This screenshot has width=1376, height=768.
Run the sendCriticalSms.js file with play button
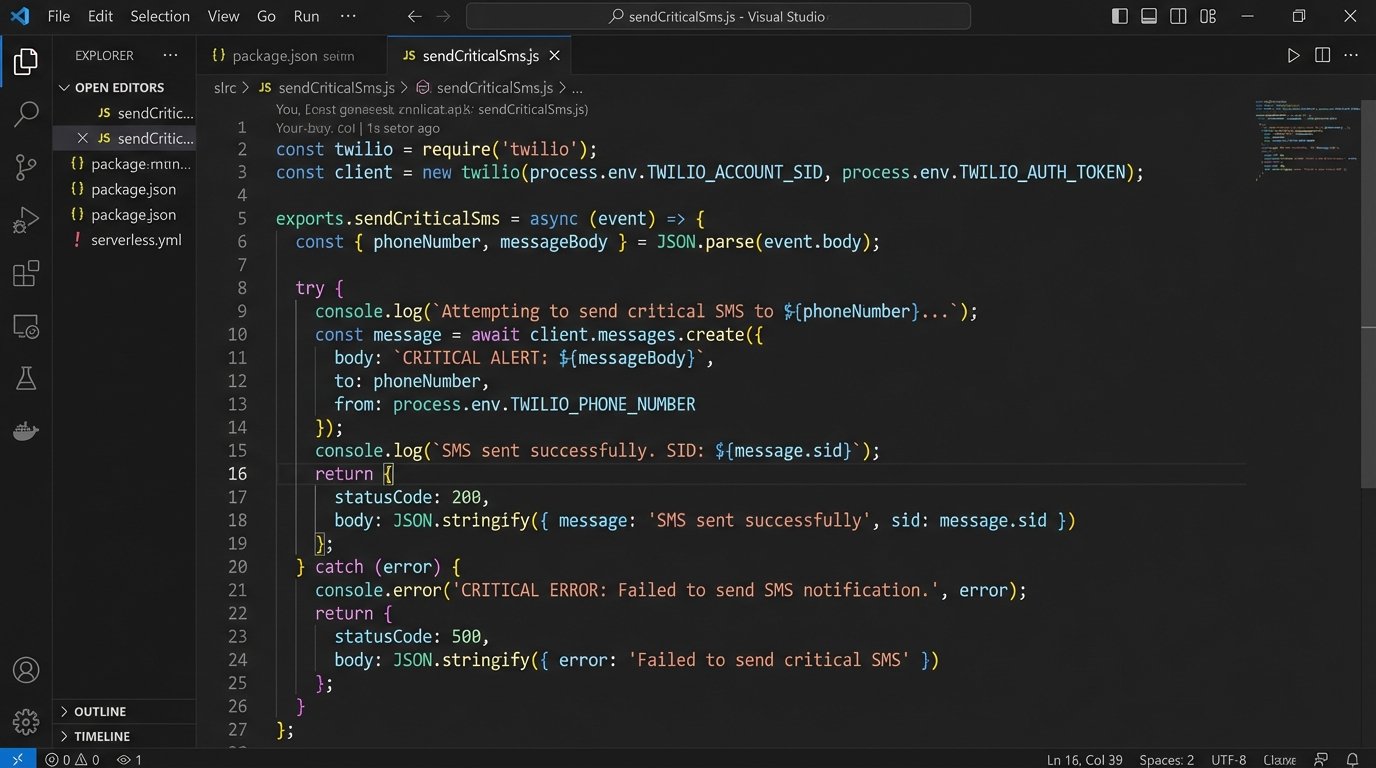(1292, 55)
